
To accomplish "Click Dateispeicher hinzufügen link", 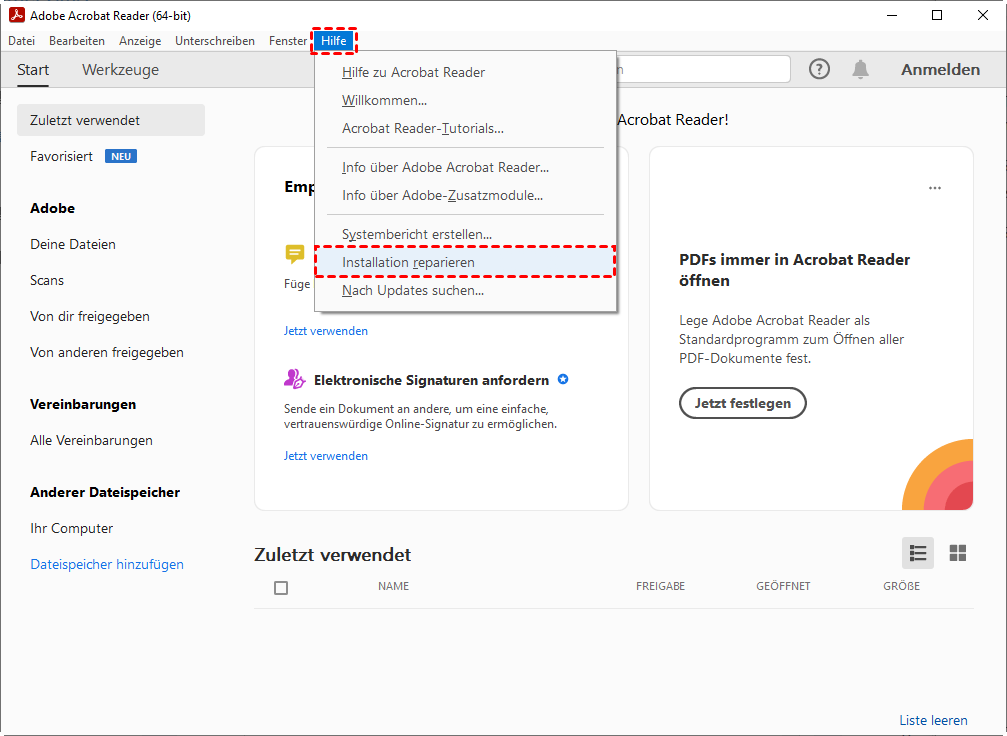I will [x=107, y=565].
